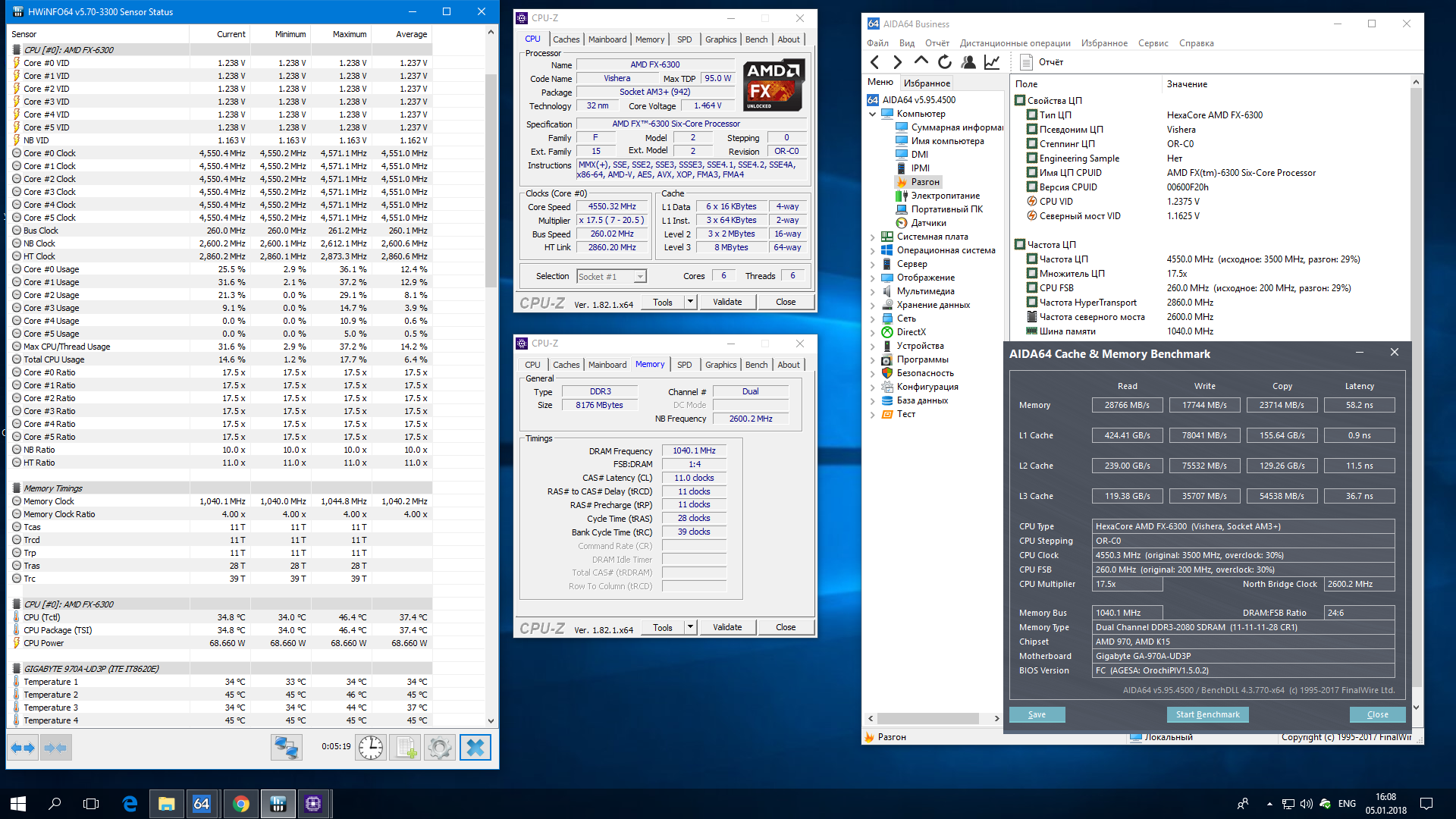
Task: Click AIDA64 remote users toolbar icon
Action: [968, 62]
